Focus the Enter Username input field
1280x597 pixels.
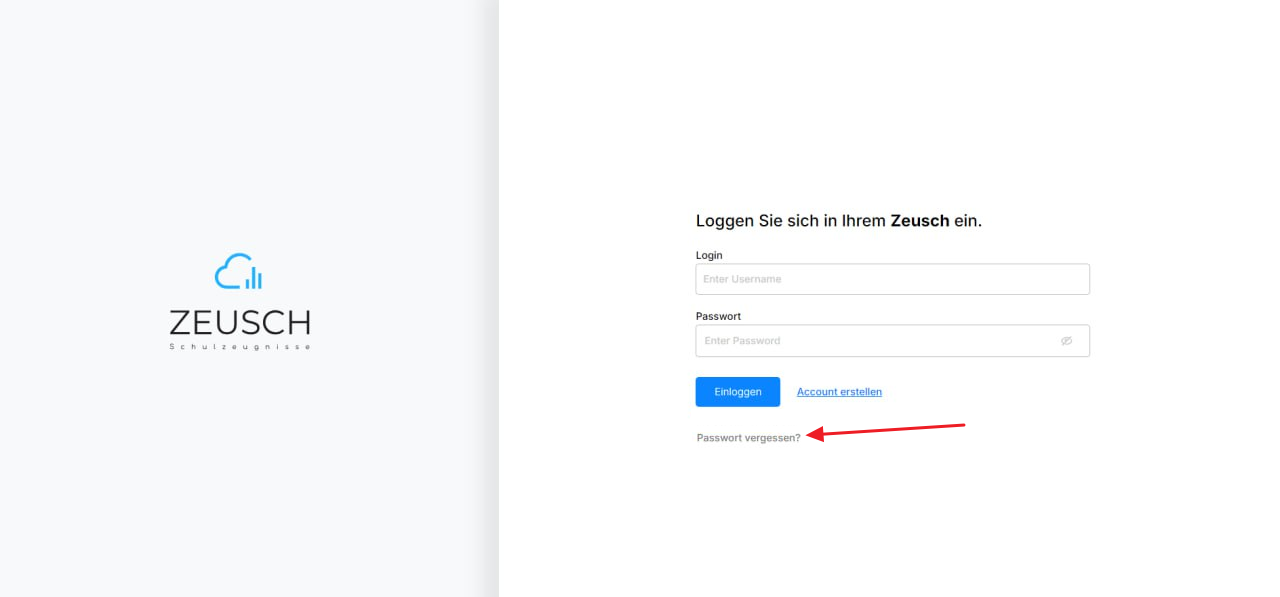coord(892,279)
